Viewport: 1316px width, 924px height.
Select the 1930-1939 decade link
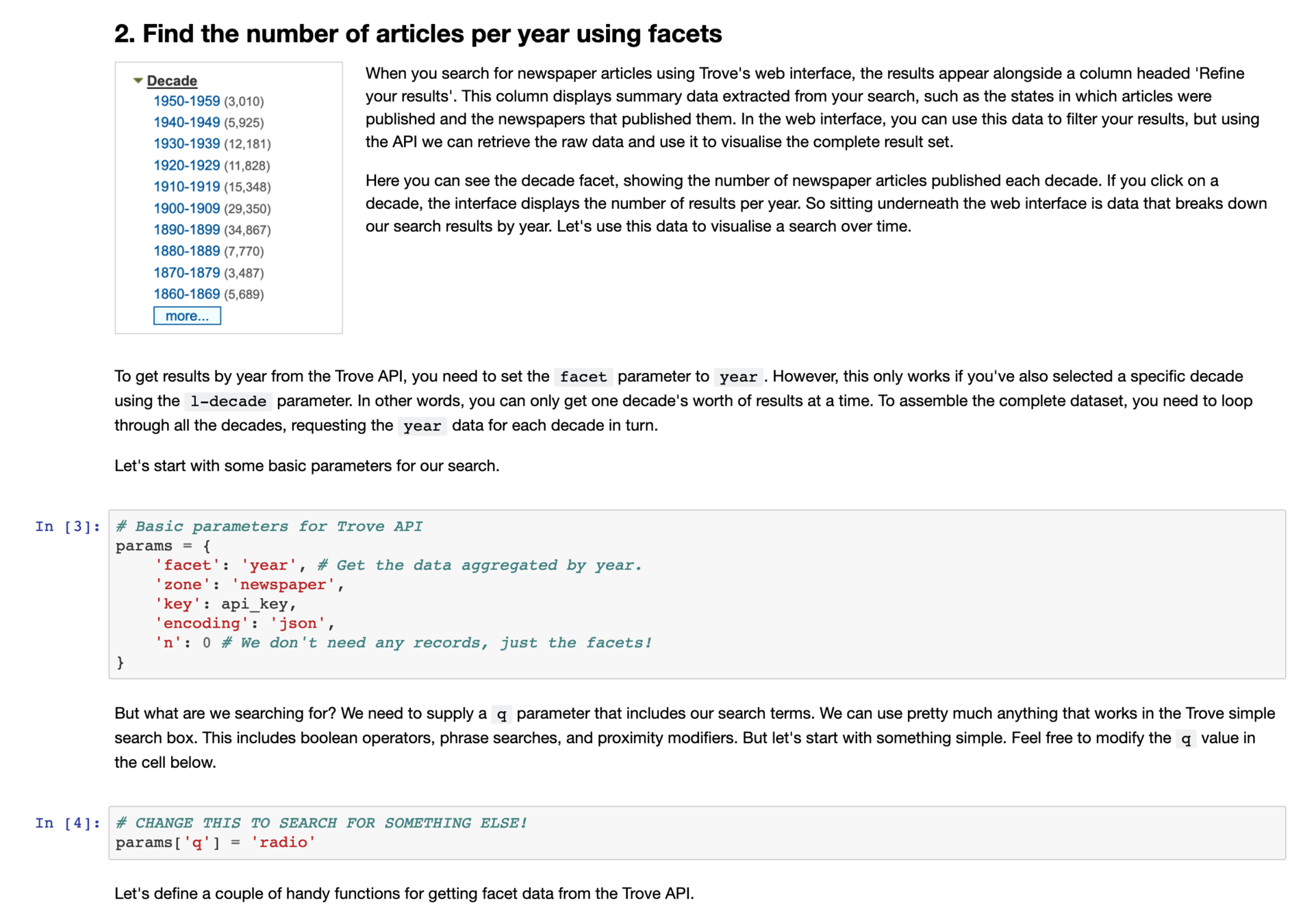point(186,144)
